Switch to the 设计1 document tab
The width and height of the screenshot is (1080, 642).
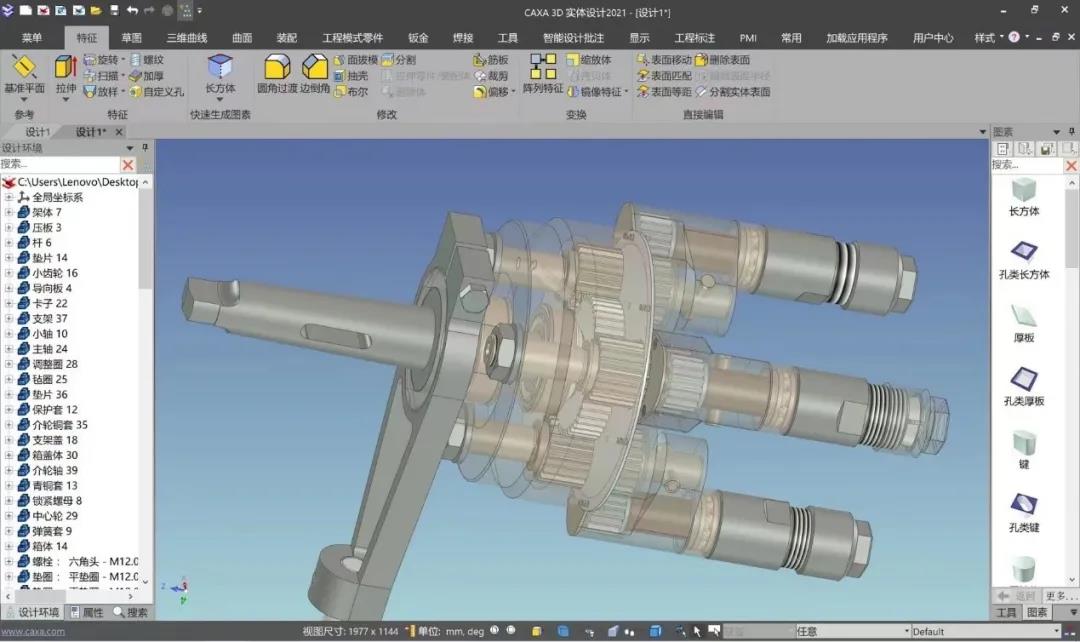coord(37,132)
